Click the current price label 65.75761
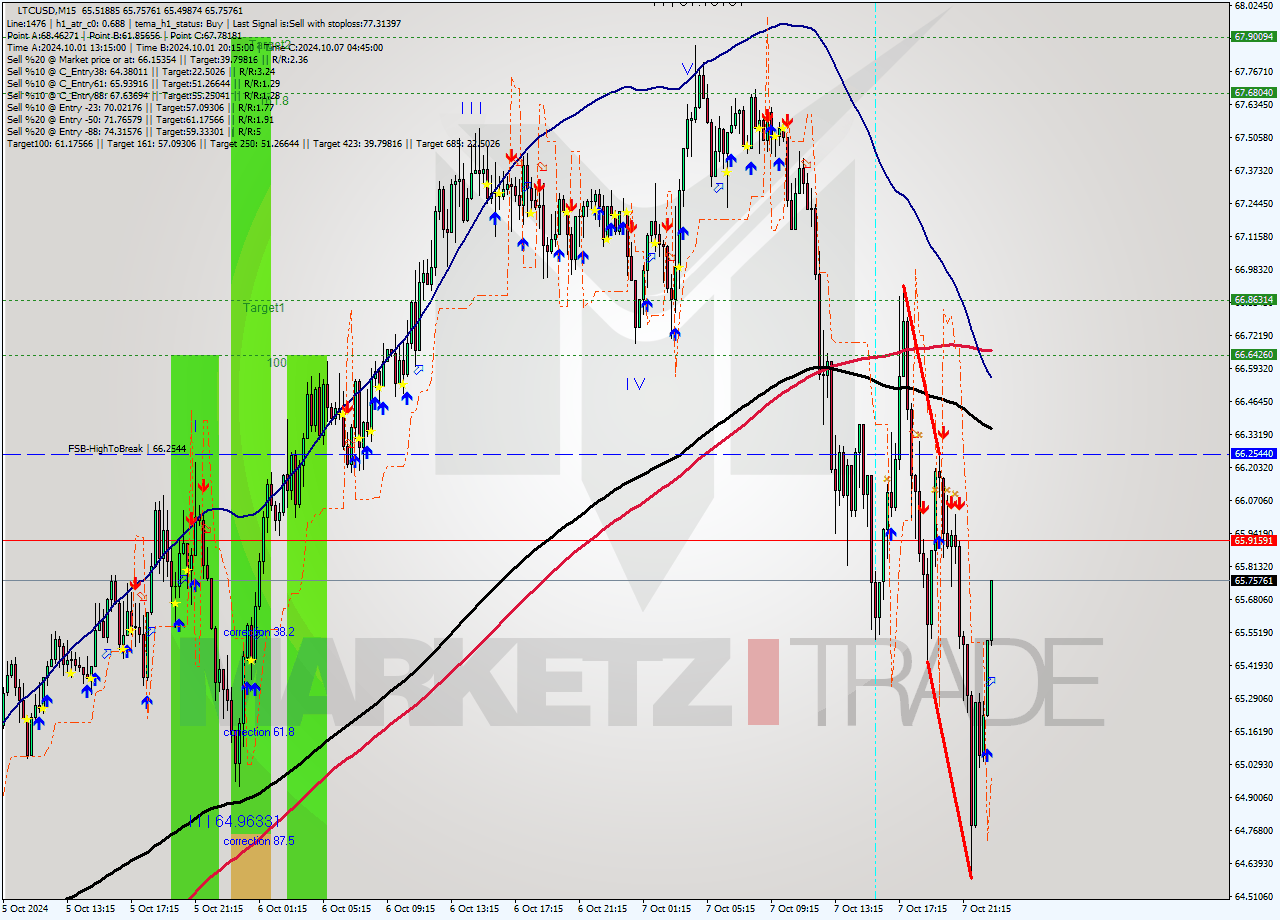Screen dimensions: 1280x920 pos(1254,581)
